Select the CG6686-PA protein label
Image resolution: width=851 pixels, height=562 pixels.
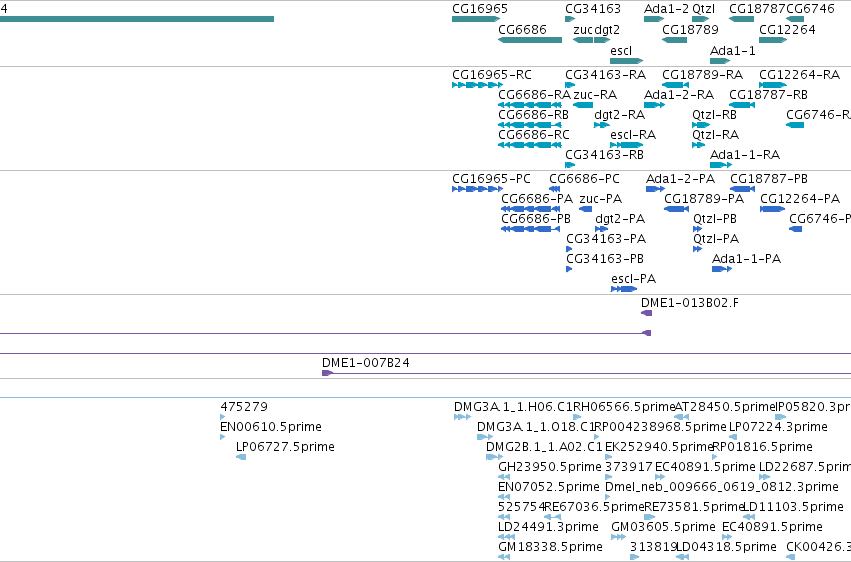coord(537,199)
